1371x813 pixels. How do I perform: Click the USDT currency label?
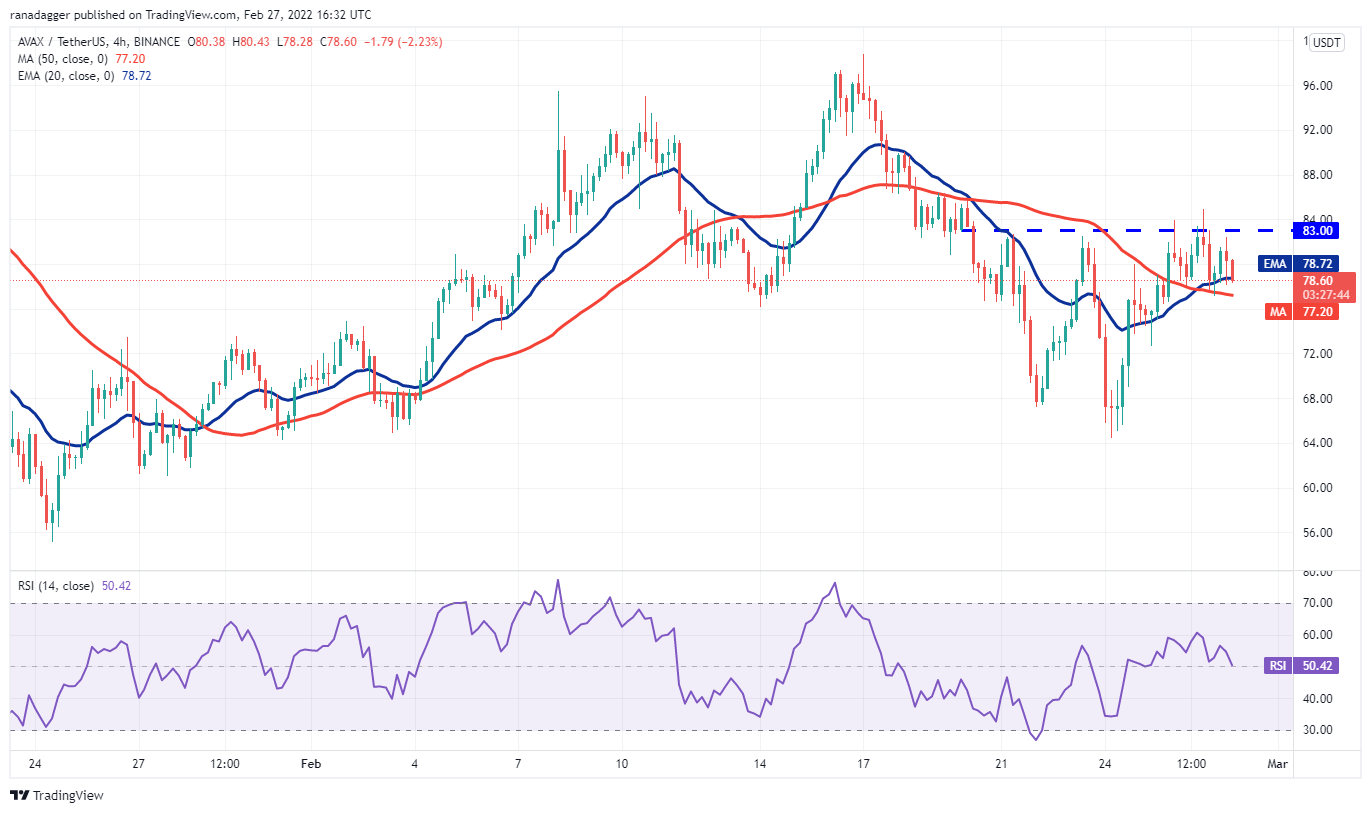click(1327, 42)
